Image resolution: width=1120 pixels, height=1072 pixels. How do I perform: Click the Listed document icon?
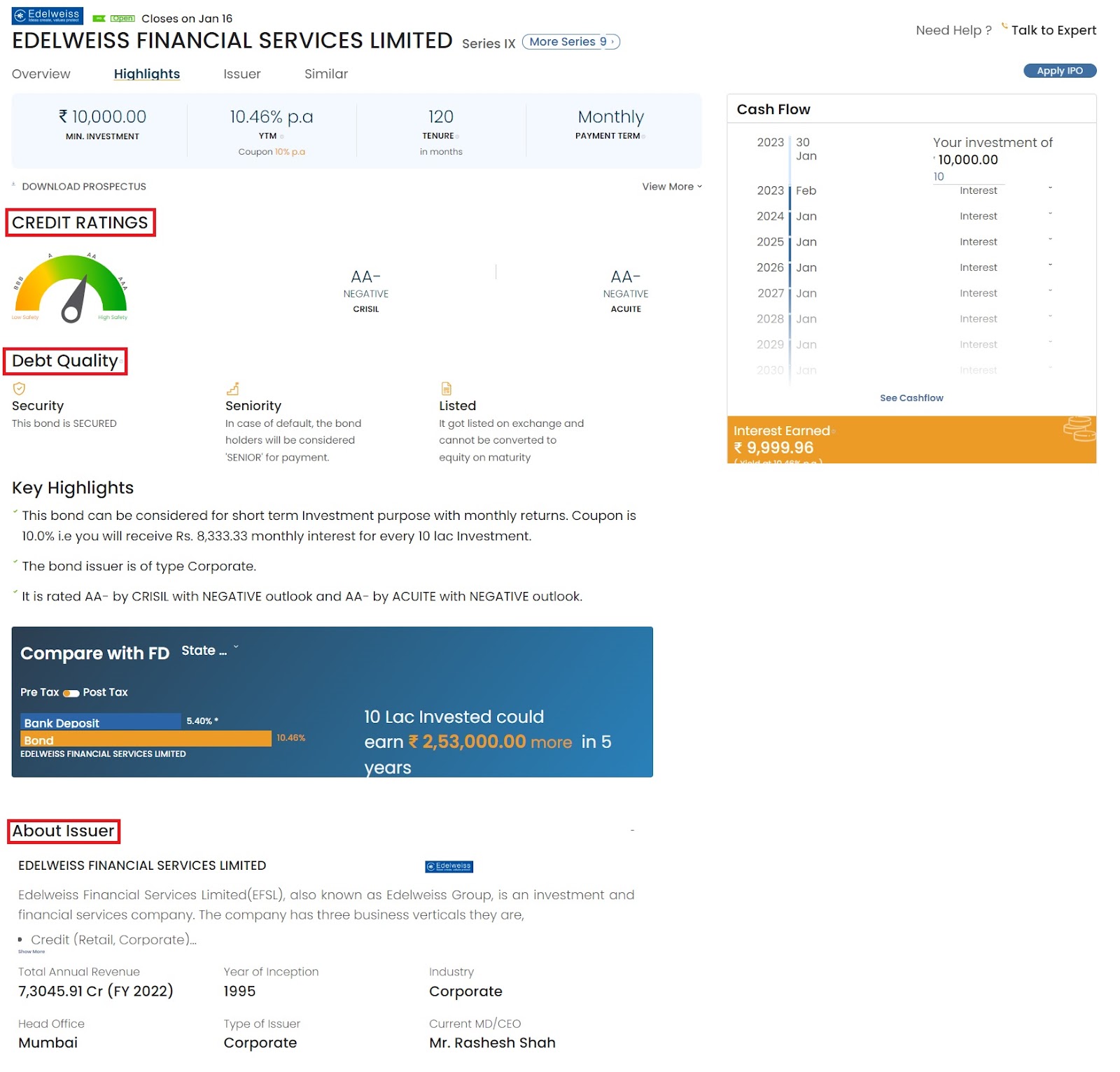coord(446,388)
